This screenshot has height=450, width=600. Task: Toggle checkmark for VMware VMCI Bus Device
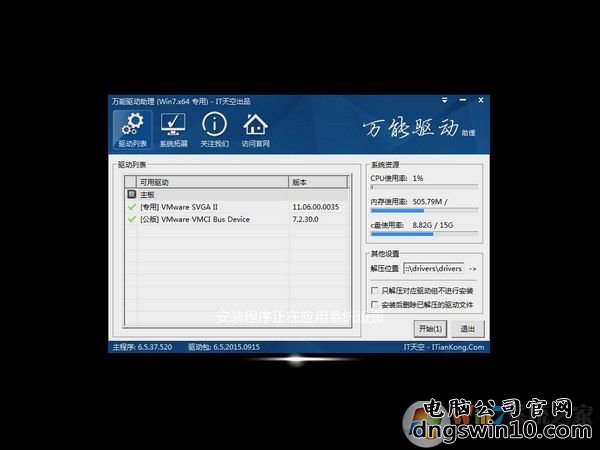coord(132,219)
